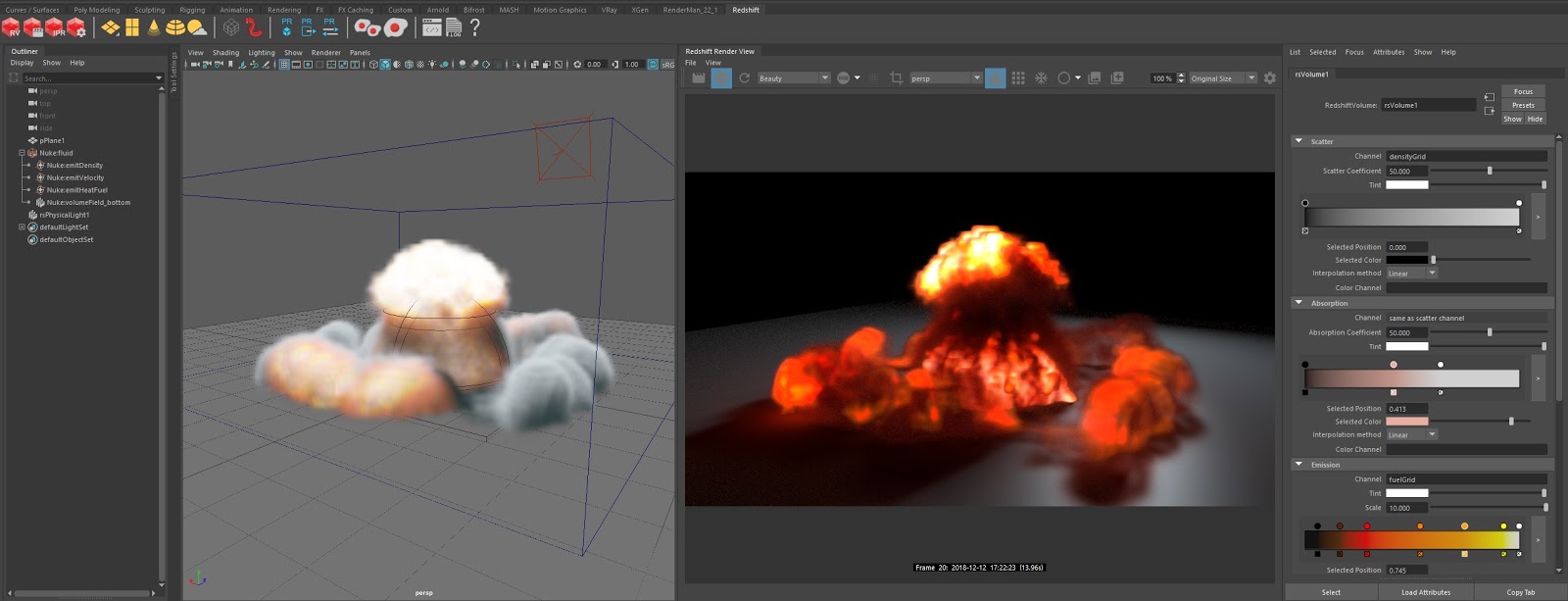
Task: Open the persp camera dropdown in Render View
Action: tap(946, 78)
